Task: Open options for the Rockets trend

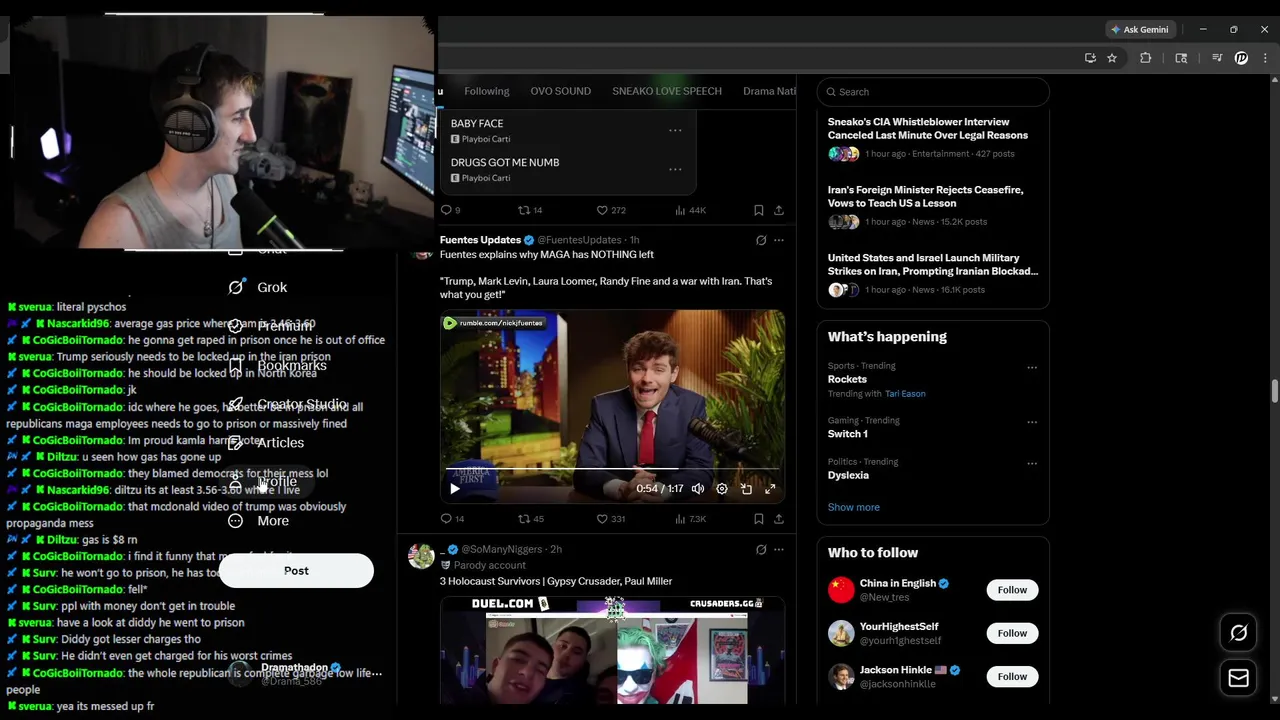Action: [x=1032, y=367]
